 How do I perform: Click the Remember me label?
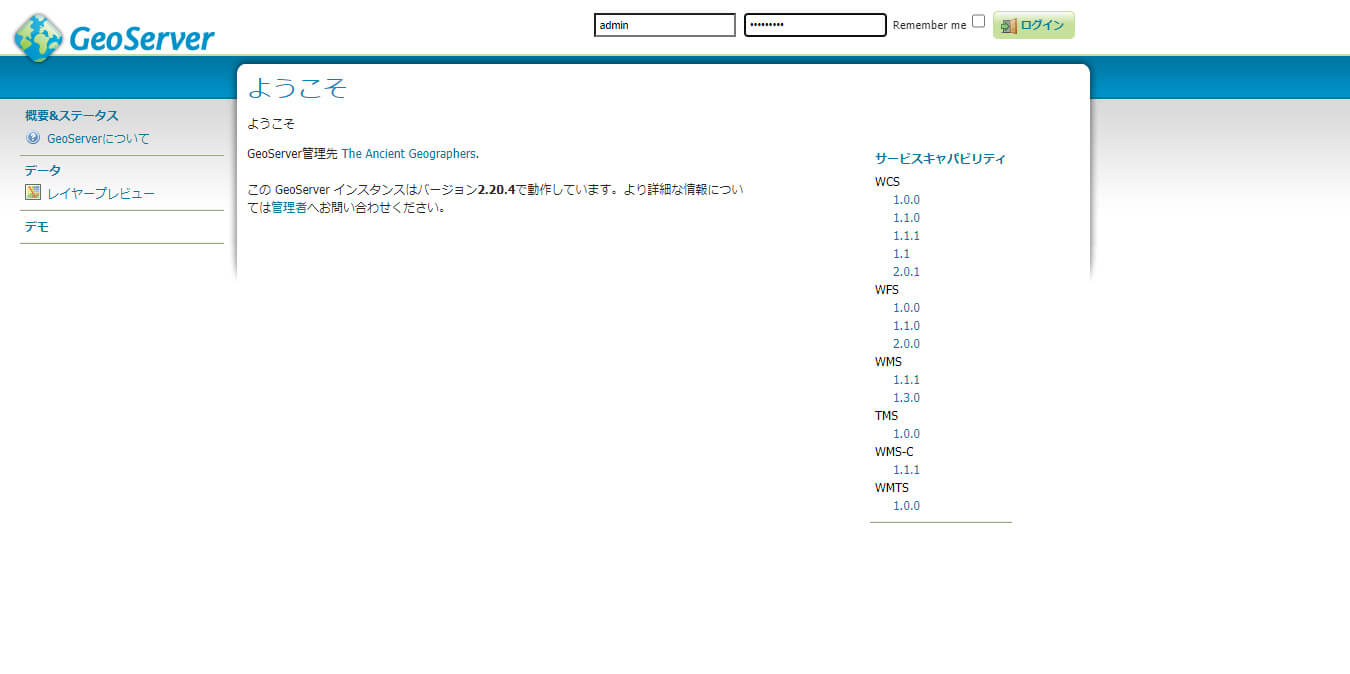click(x=929, y=25)
